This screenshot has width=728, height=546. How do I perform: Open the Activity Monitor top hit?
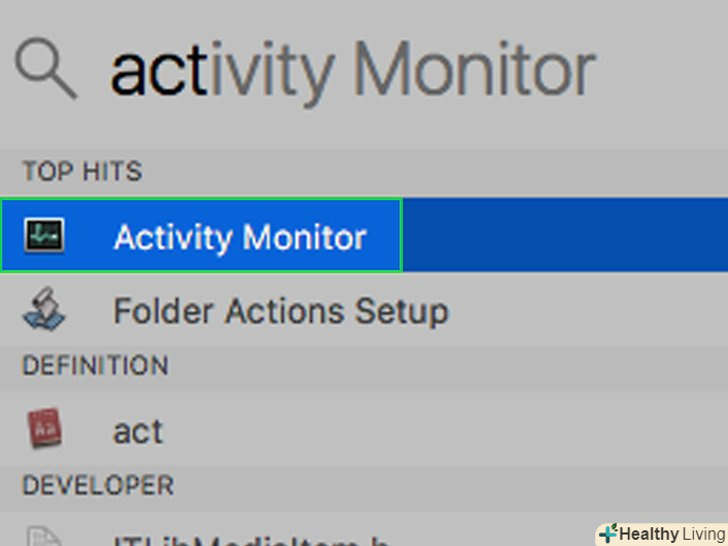(x=240, y=237)
